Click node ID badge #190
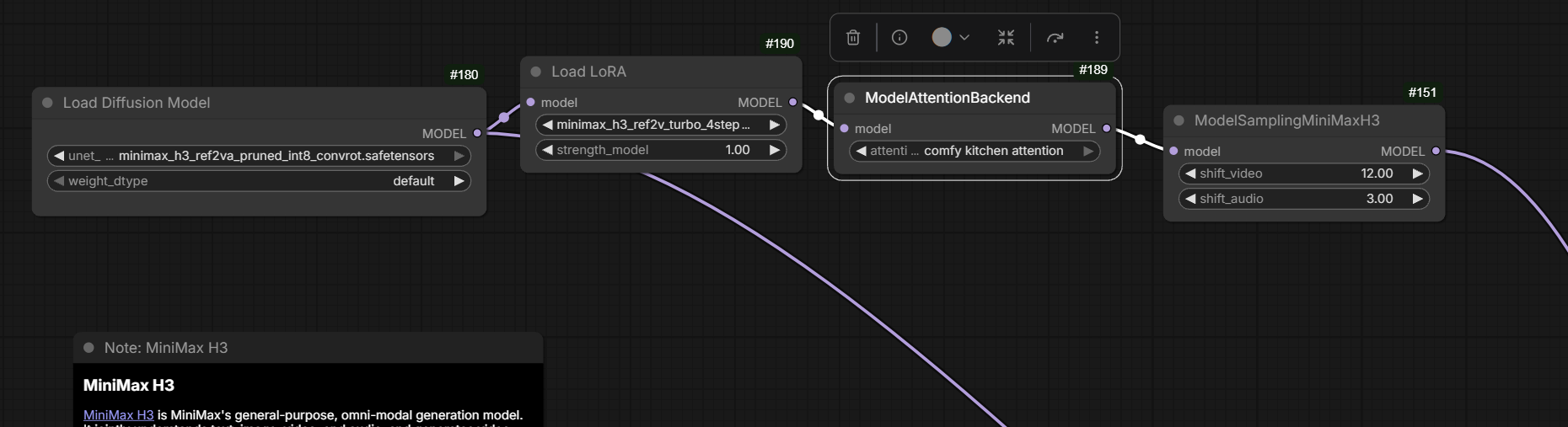1568x427 pixels. click(x=779, y=44)
